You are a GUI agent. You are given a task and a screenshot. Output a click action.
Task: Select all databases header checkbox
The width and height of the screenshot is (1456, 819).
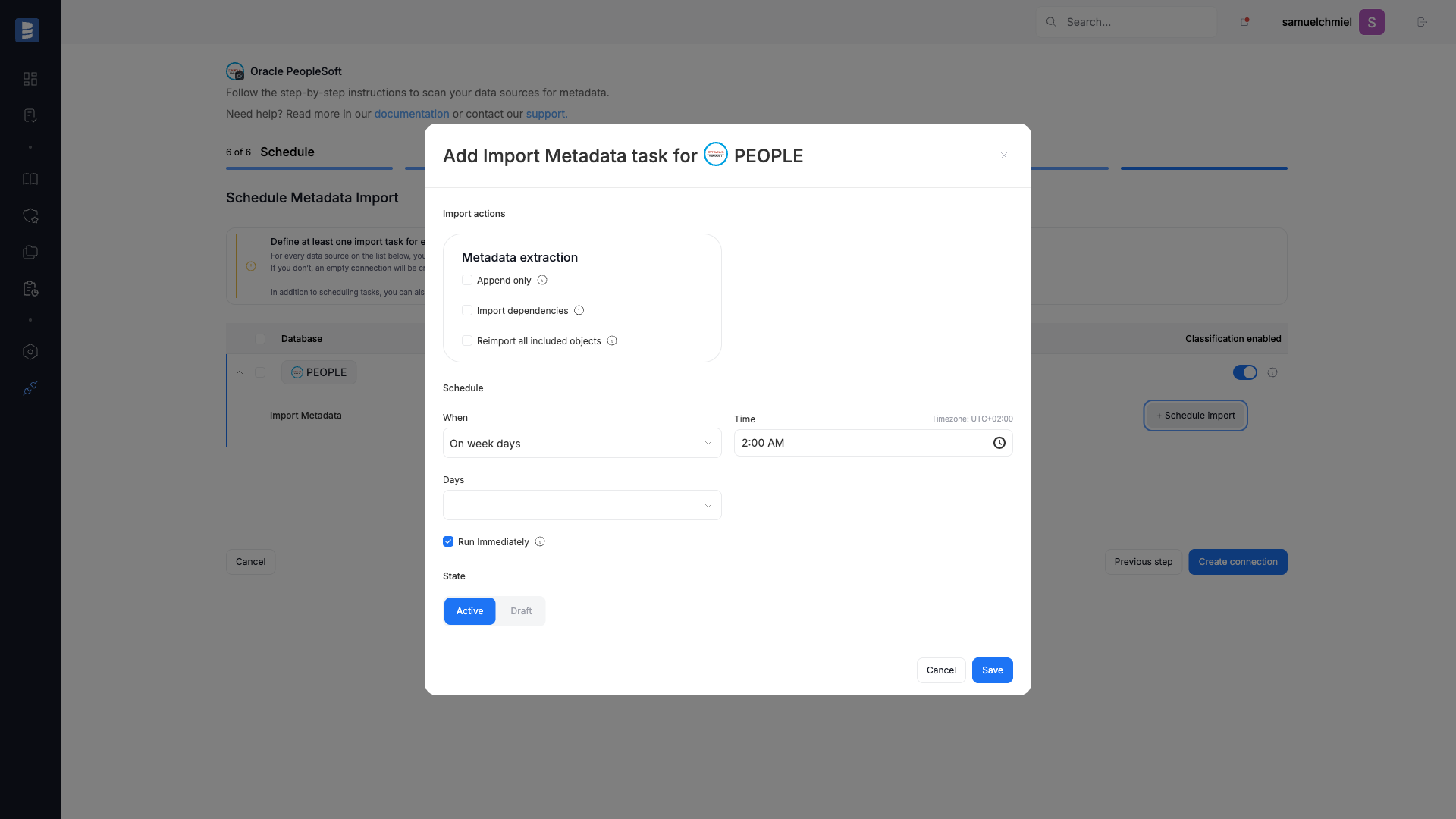(x=260, y=339)
